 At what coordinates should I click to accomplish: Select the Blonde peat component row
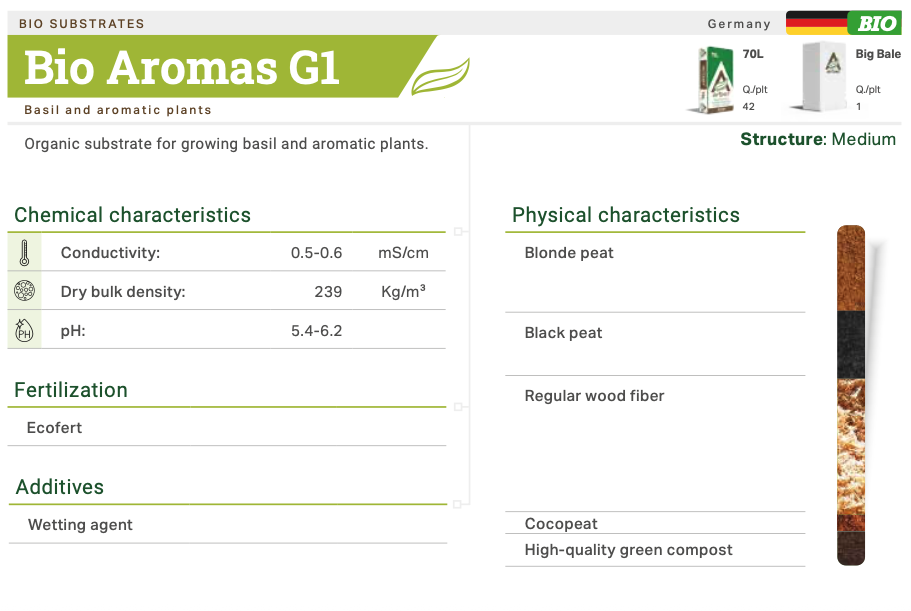569,253
